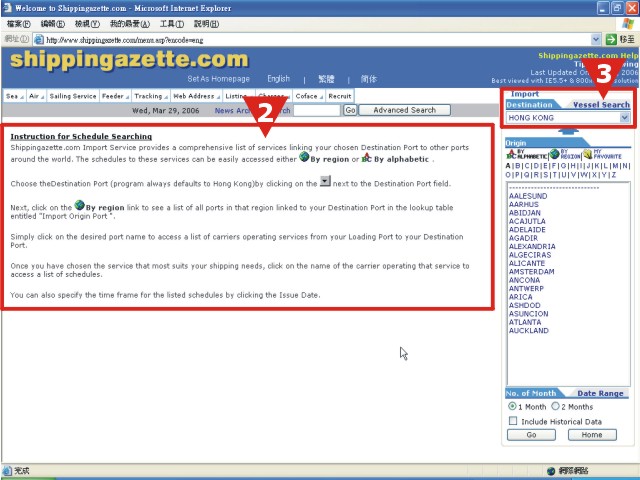Click the IE document icon in the title bar
Screen dimensions: 640x480
7,8
